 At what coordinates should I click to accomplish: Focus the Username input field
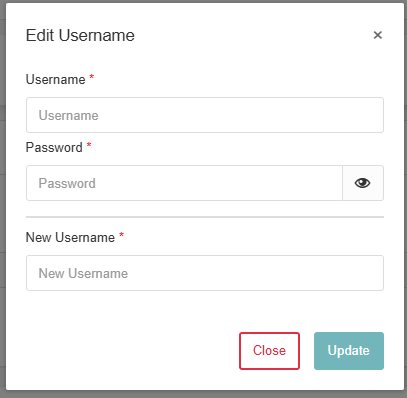point(205,115)
